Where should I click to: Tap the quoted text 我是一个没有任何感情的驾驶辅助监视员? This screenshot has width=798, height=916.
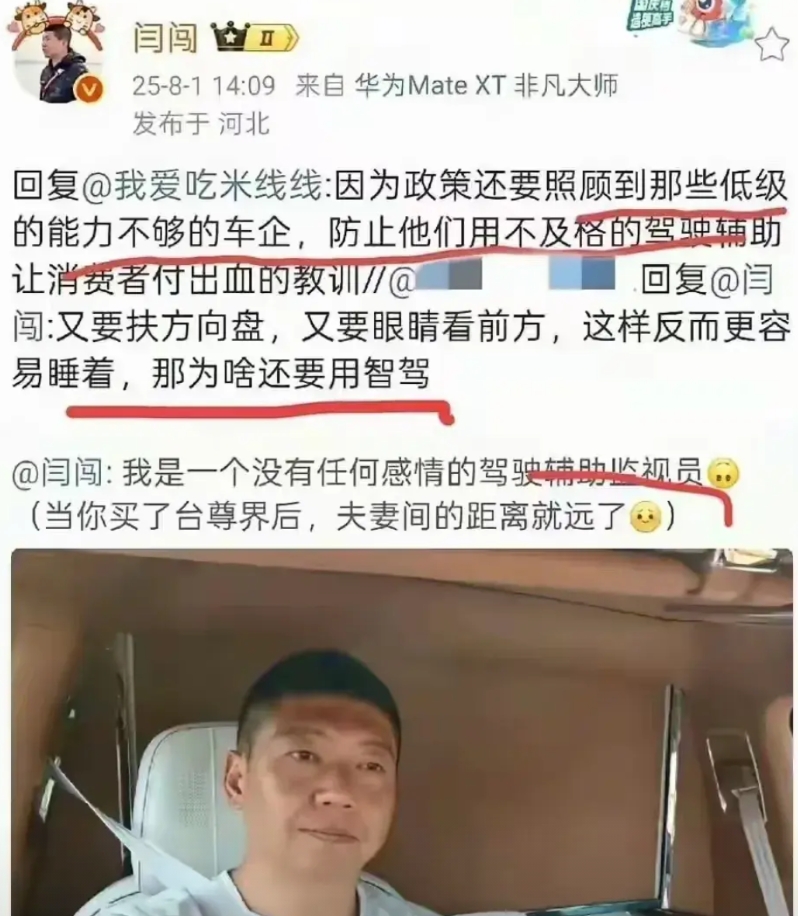coord(412,472)
